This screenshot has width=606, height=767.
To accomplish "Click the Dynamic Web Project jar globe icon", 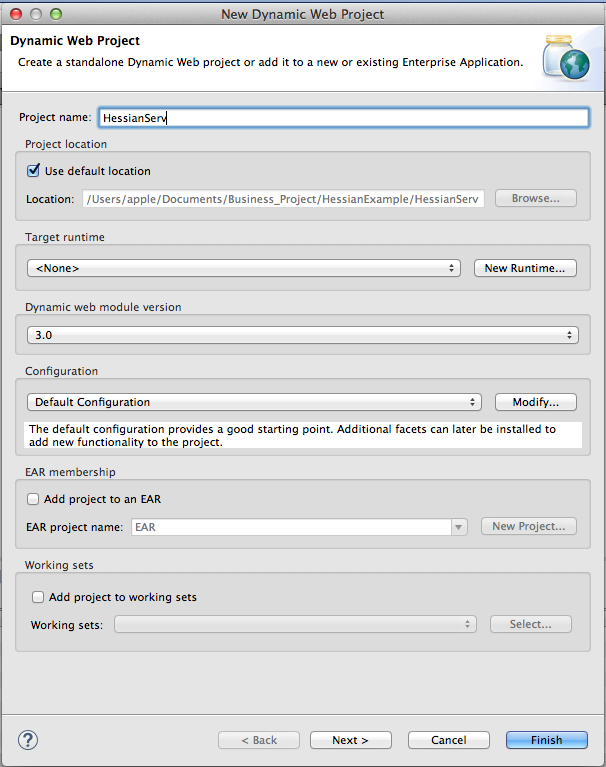I will (566, 57).
